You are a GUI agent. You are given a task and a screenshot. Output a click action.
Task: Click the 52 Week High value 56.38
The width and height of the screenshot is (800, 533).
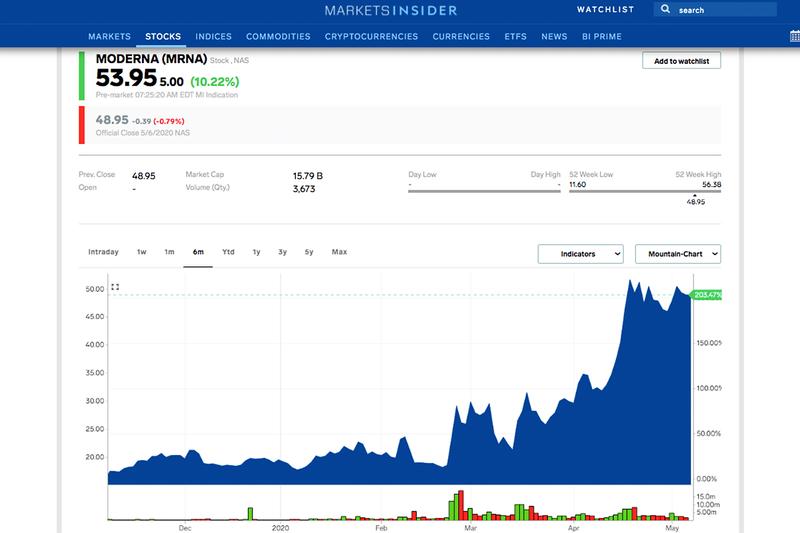[x=711, y=185]
